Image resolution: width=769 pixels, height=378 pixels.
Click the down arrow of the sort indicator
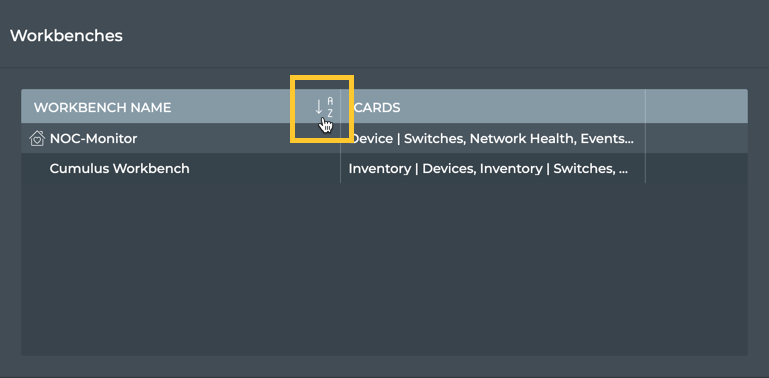[319, 107]
